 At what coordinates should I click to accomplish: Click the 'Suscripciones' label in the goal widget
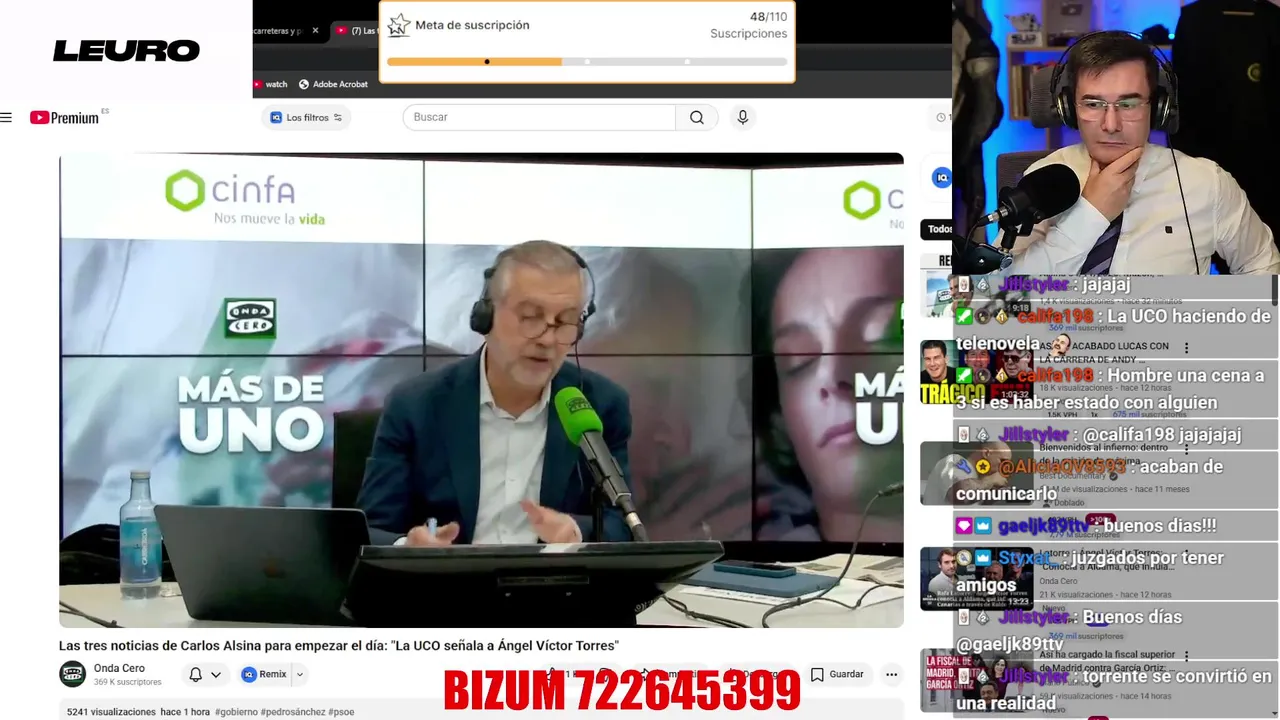[748, 34]
